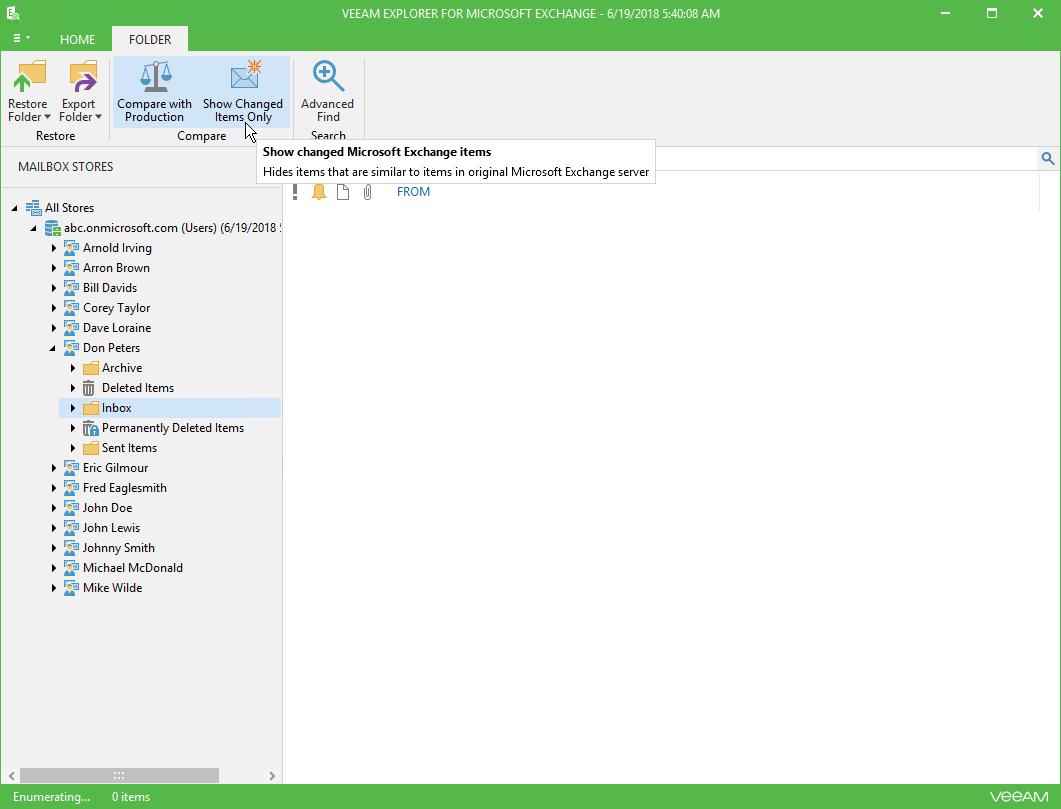1061x809 pixels.
Task: Click the scroll left arrow
Action: (12, 775)
